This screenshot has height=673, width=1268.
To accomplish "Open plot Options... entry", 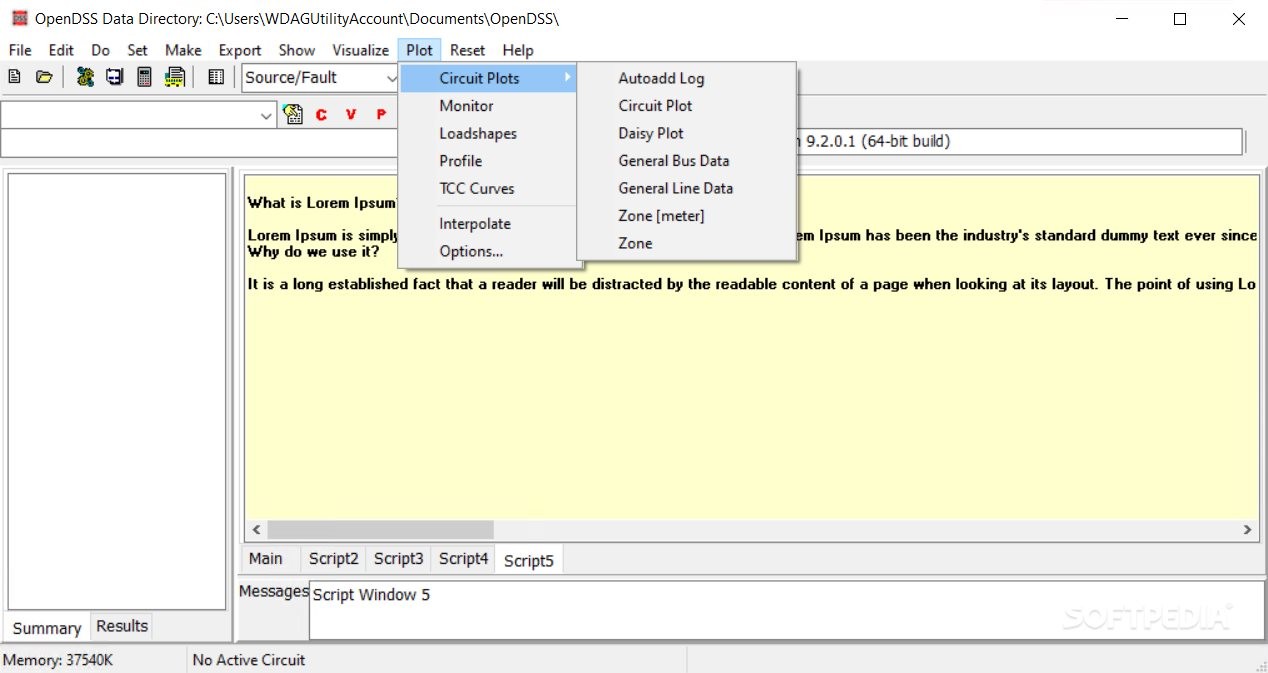I will point(489,251).
